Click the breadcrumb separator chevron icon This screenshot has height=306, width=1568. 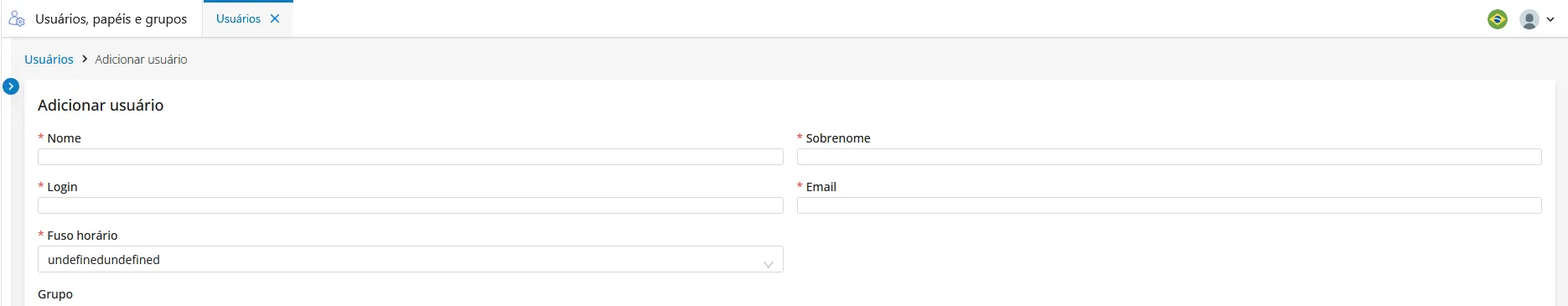(85, 60)
